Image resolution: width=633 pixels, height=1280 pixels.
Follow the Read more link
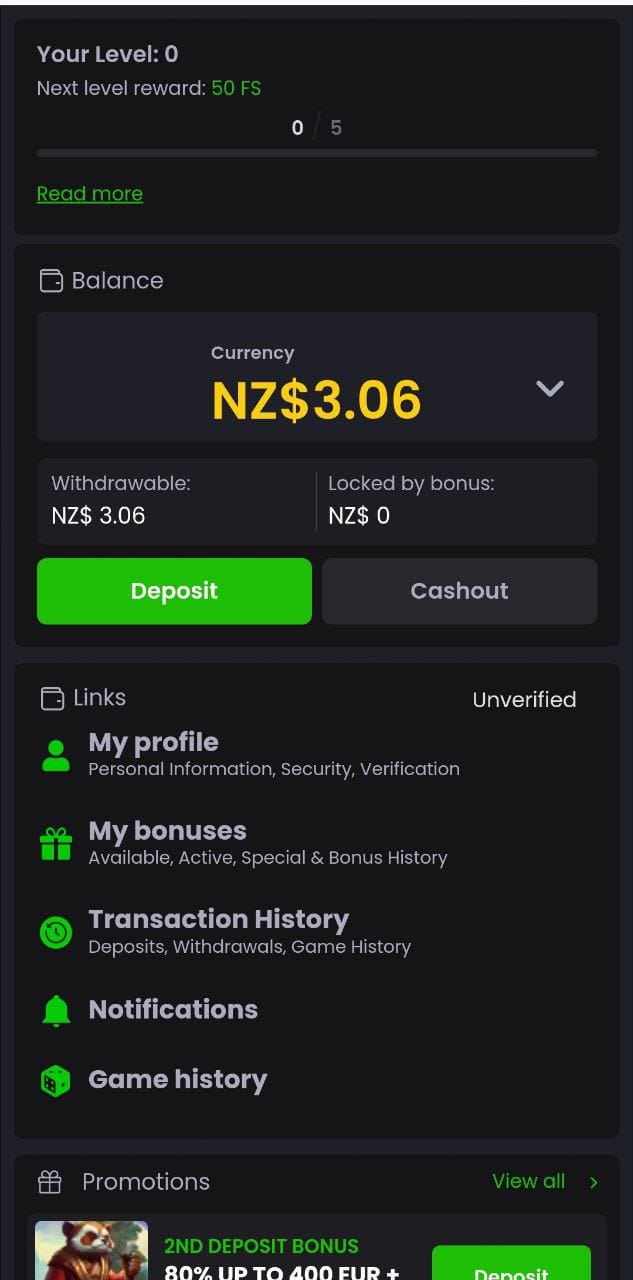tap(90, 194)
